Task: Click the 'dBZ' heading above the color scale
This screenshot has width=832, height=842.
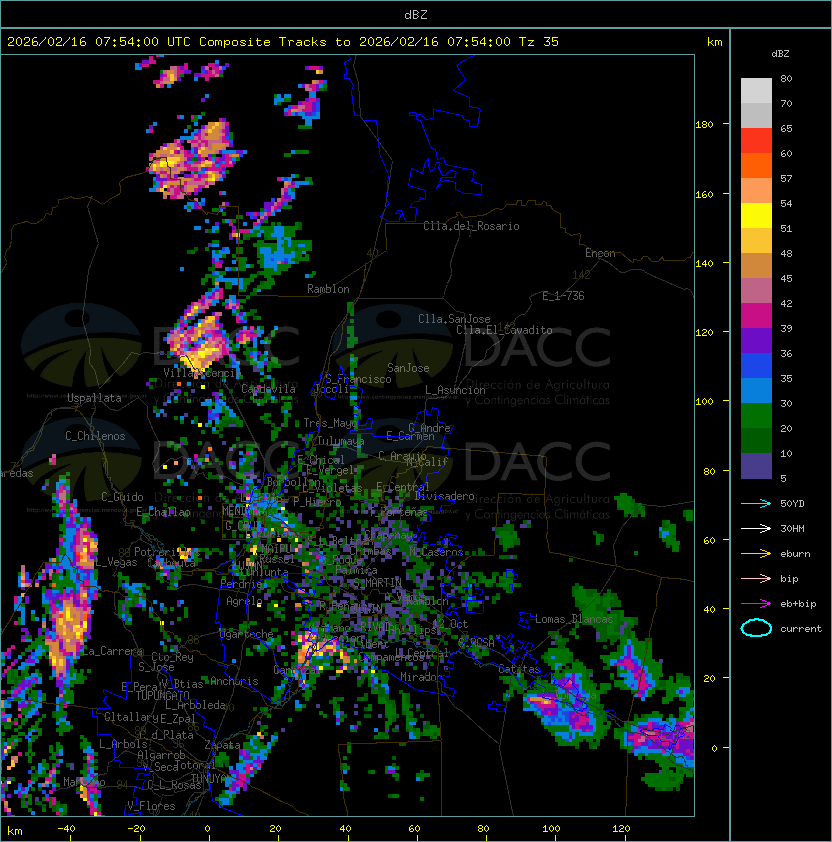Action: click(x=780, y=54)
